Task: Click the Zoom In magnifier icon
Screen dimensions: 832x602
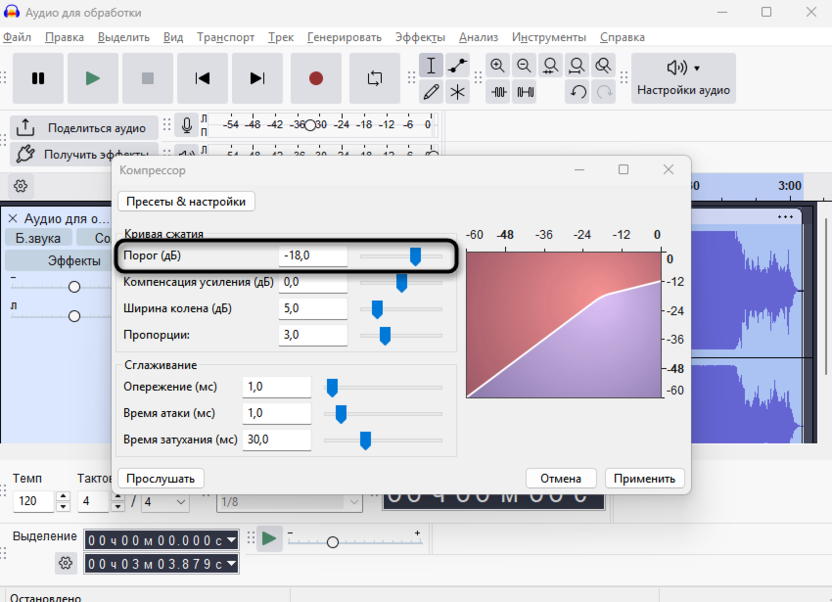Action: coord(498,66)
